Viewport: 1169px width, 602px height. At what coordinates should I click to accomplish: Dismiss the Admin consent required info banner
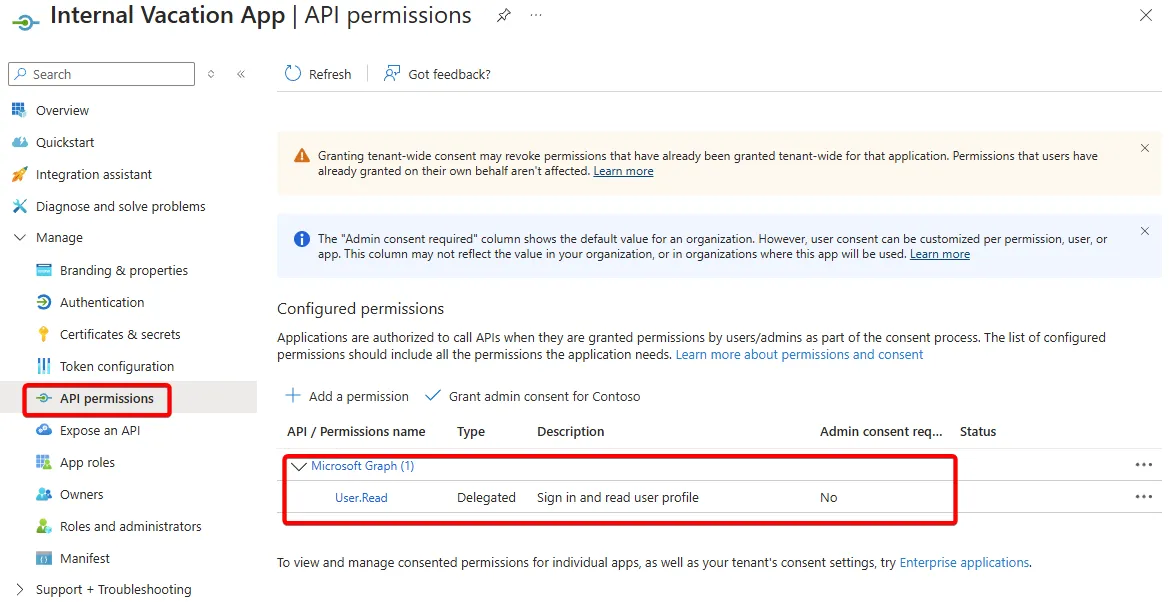click(1144, 231)
